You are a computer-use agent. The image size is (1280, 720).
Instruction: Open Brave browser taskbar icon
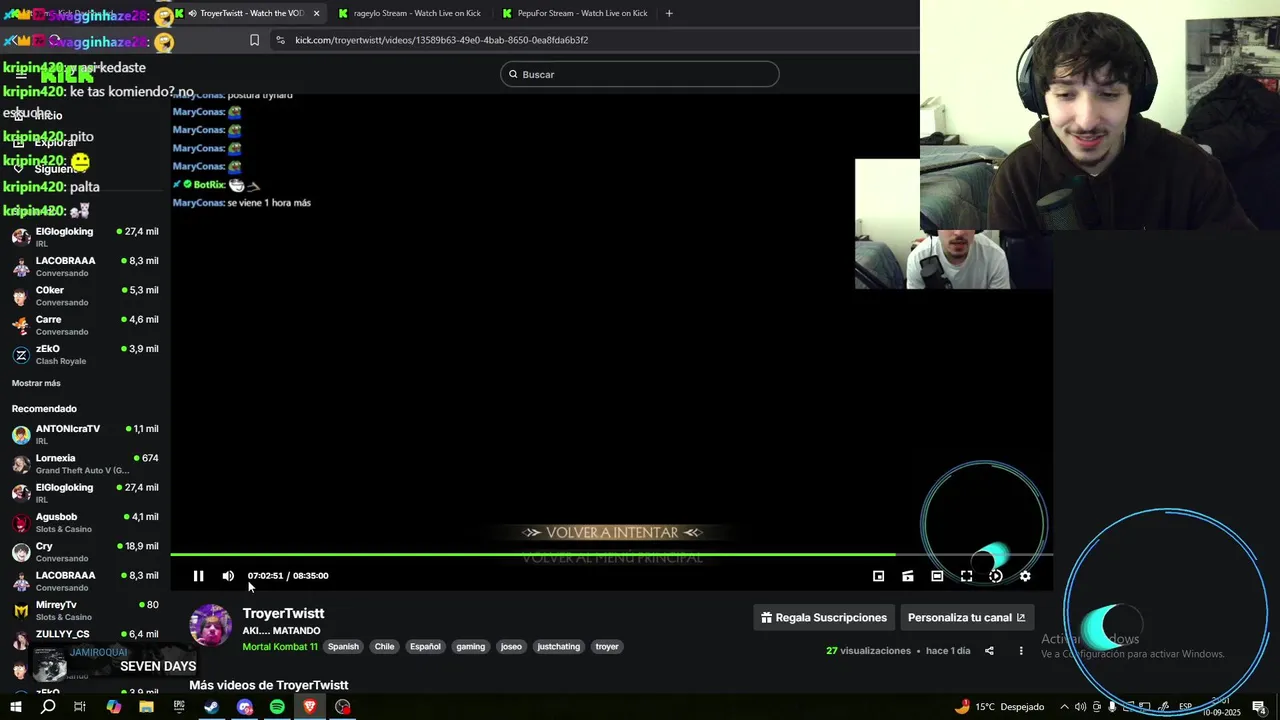[310, 707]
